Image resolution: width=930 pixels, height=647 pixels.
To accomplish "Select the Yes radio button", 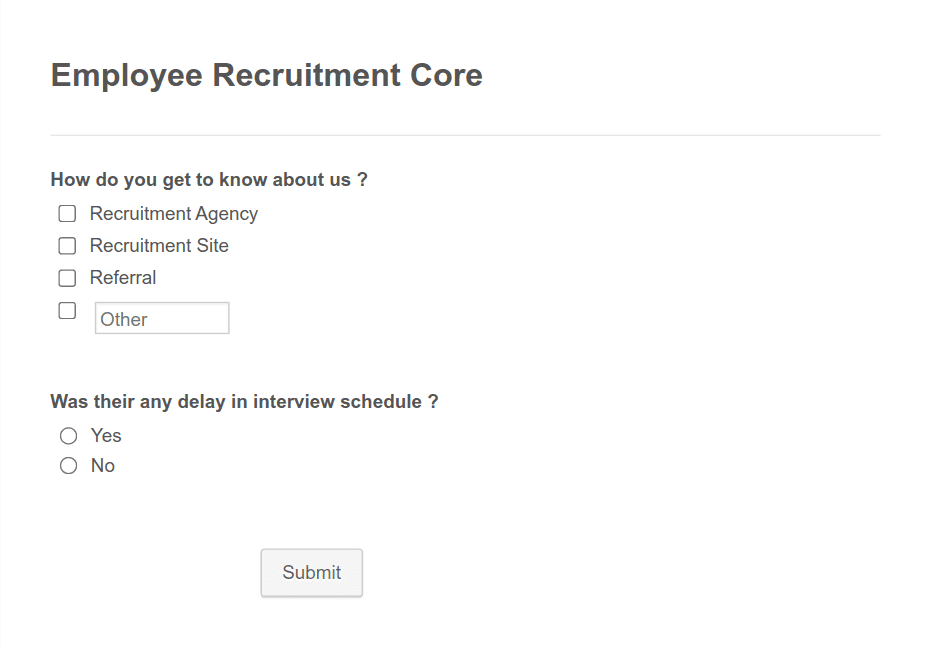I will click(x=68, y=436).
